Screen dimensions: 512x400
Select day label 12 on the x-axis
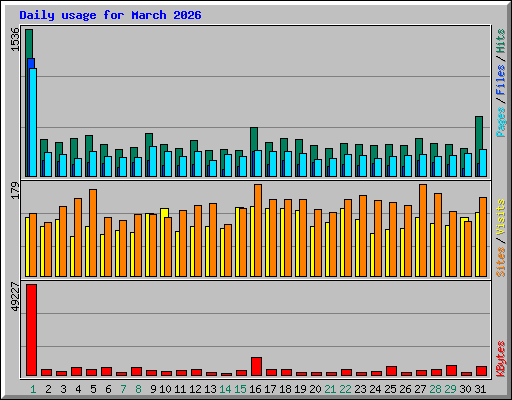pos(195,389)
